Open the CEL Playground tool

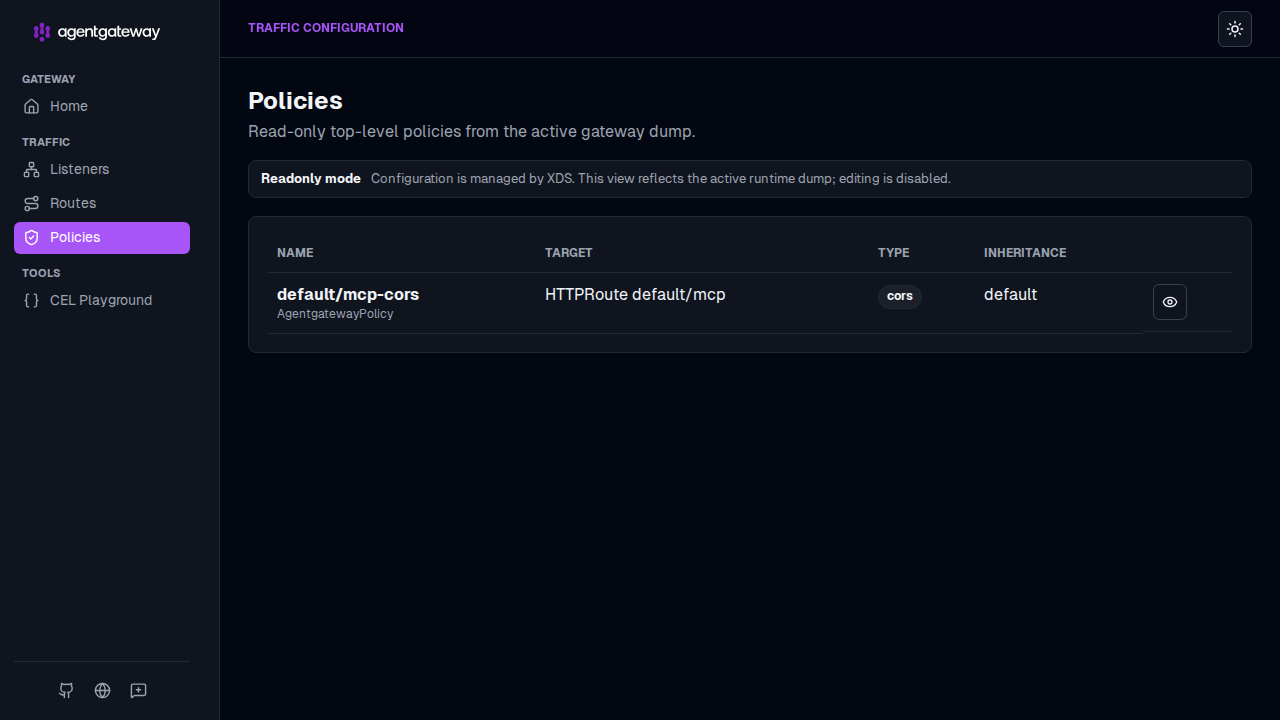click(x=102, y=300)
